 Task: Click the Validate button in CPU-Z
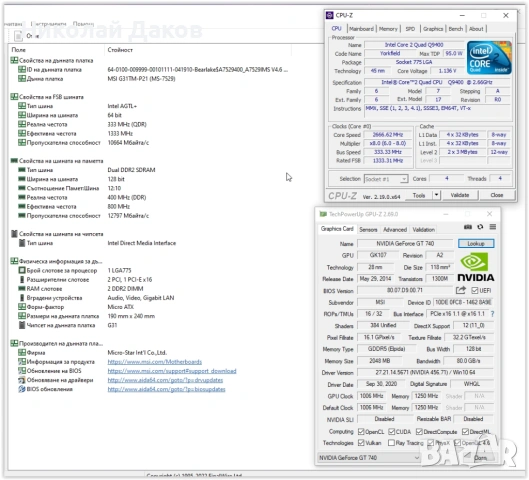(460, 195)
